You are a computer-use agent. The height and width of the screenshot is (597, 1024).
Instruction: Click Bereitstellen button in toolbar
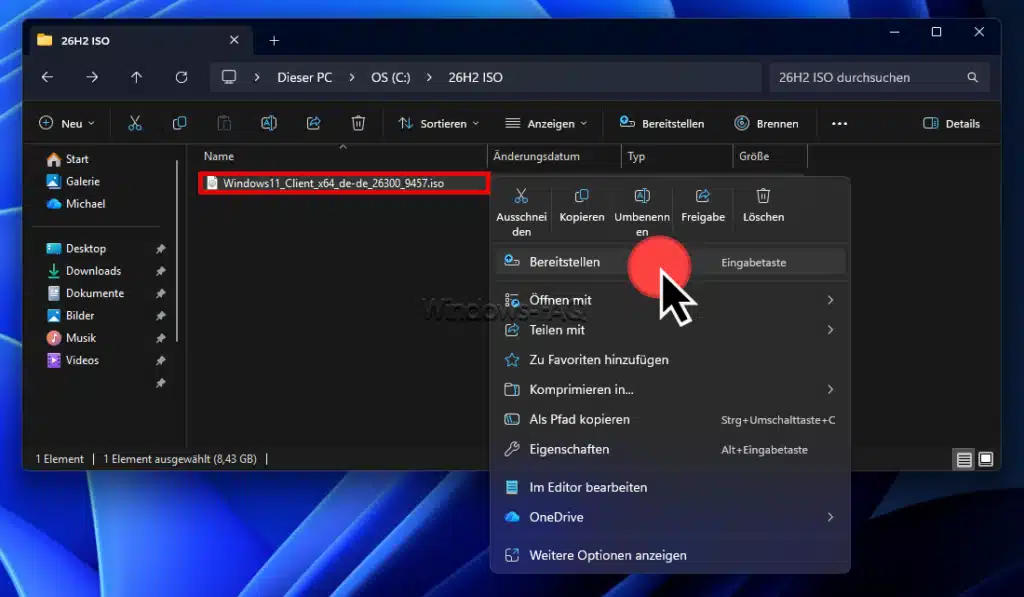coord(662,123)
